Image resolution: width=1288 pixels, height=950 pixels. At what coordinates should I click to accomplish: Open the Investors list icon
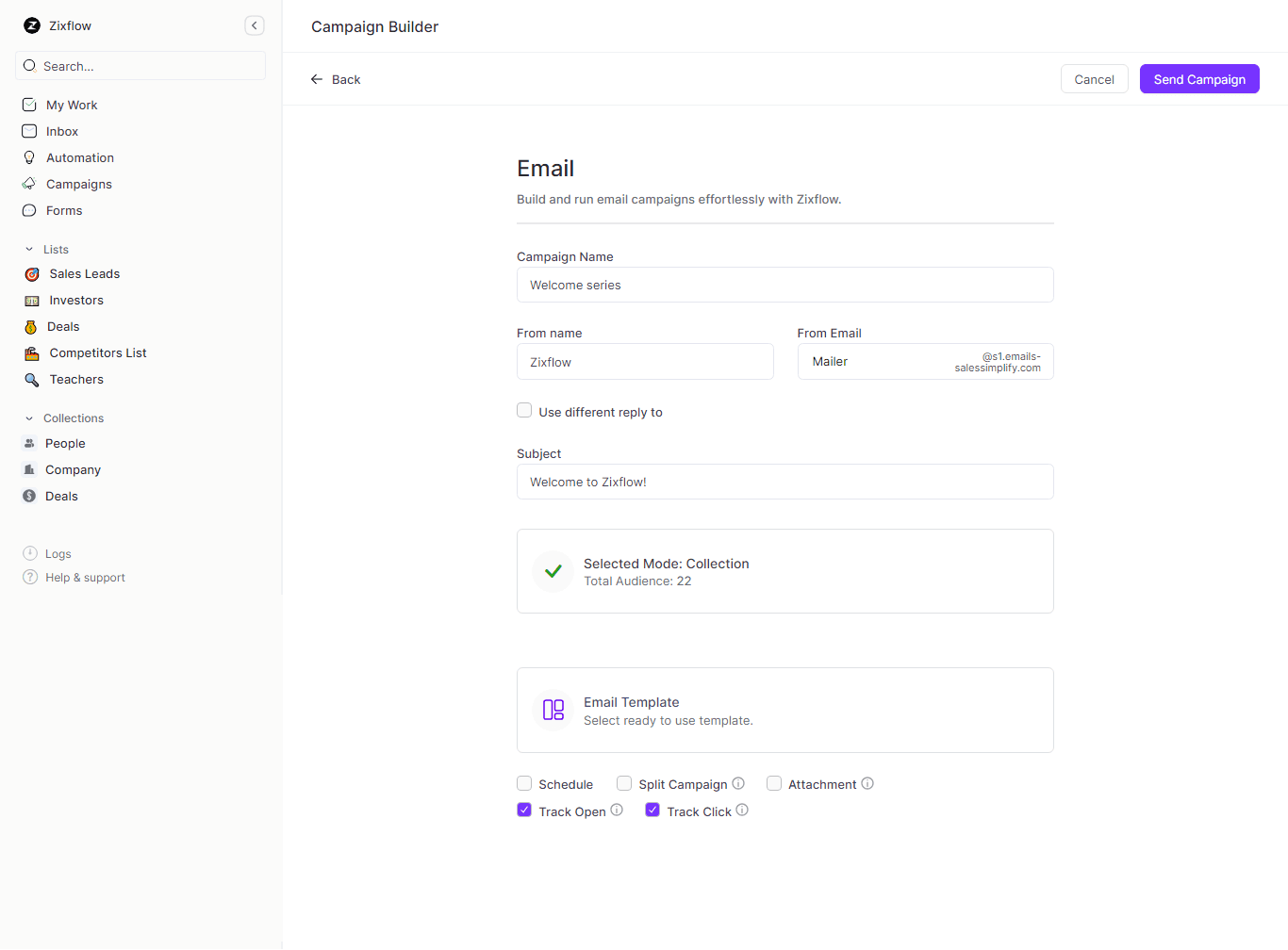[31, 300]
